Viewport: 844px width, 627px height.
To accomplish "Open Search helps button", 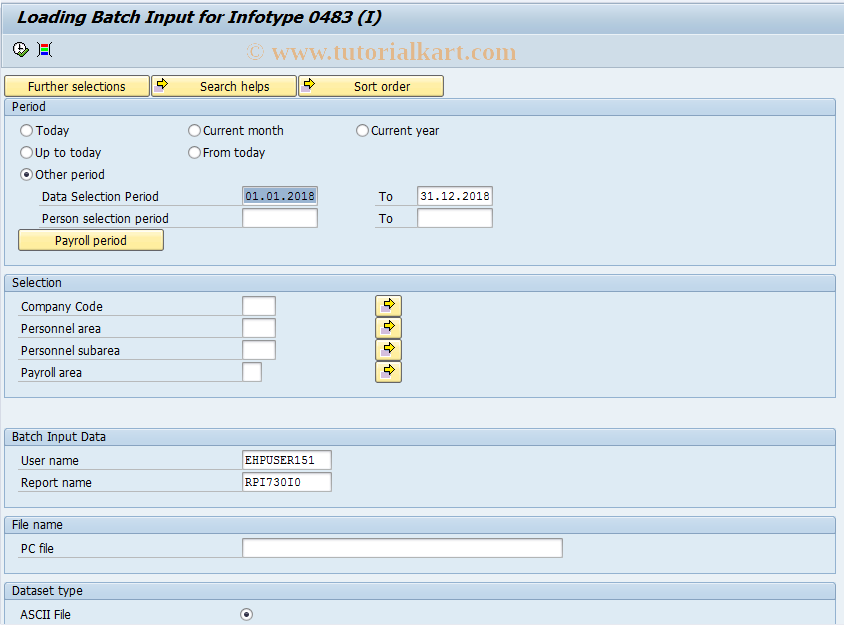I will point(224,86).
